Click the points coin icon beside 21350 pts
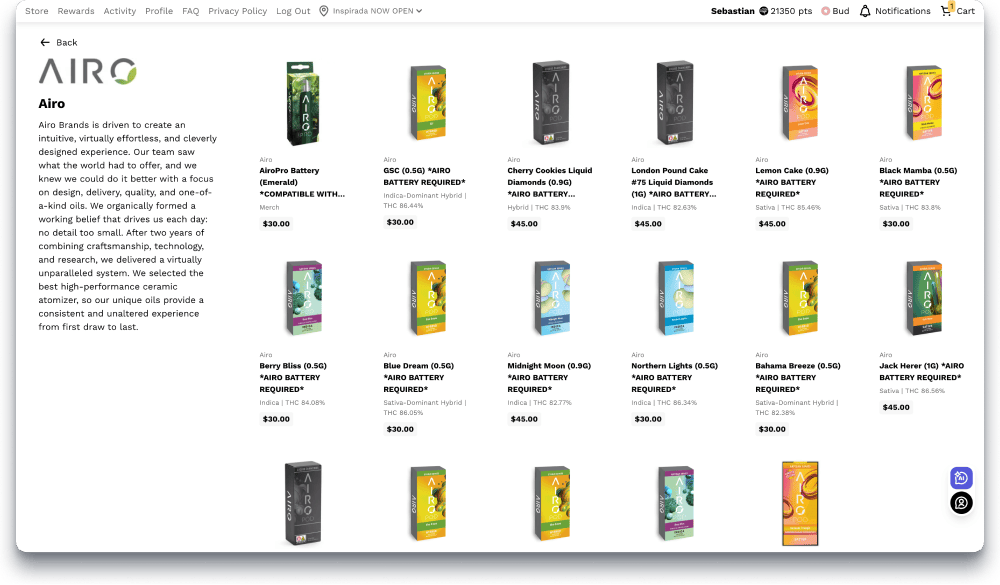1000x585 pixels. tap(763, 11)
